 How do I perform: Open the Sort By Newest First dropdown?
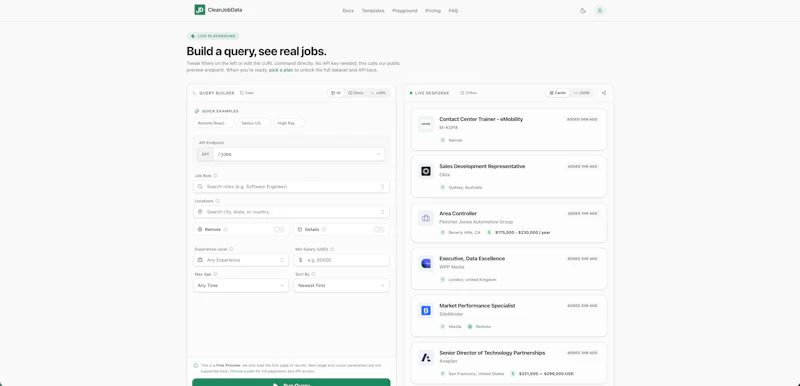(x=341, y=286)
